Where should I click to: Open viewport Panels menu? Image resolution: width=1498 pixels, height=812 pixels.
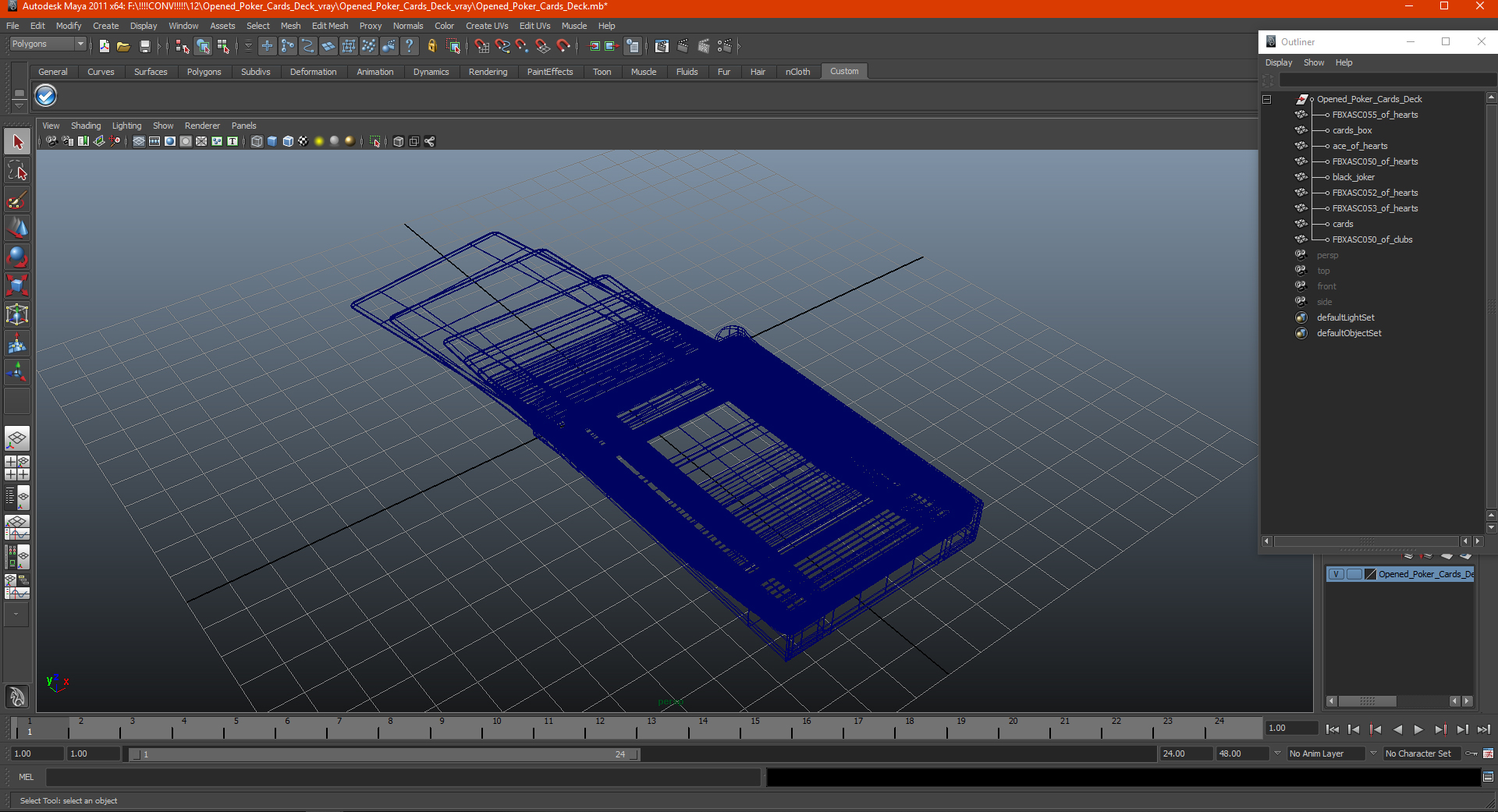(x=243, y=126)
